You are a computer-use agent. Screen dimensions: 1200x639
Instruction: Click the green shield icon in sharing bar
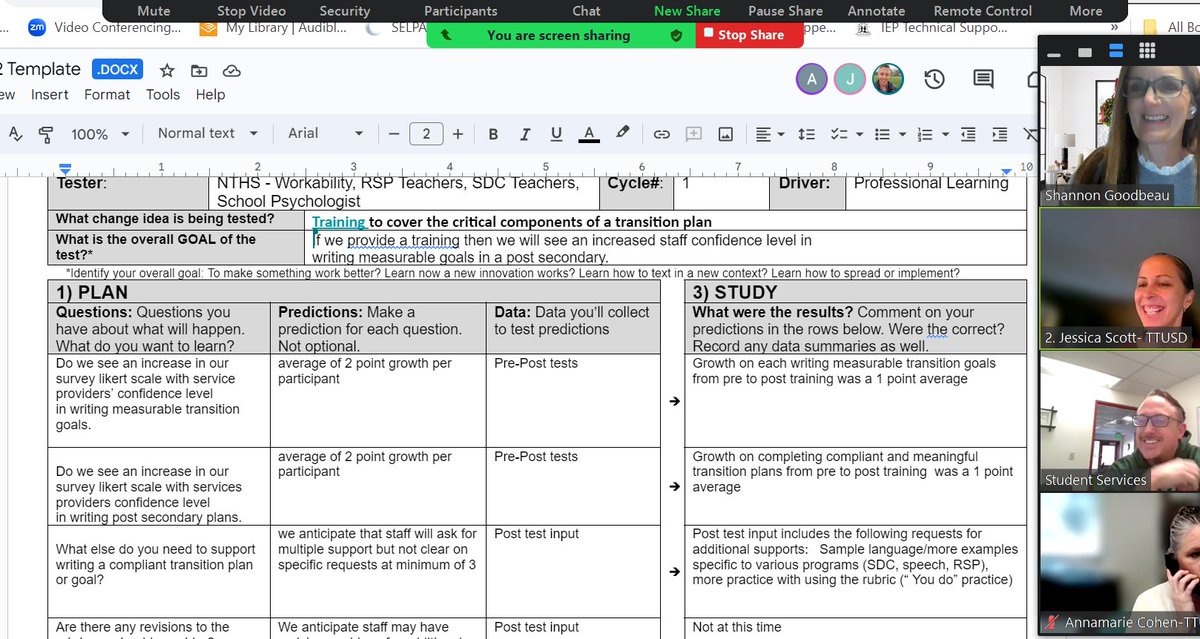pyautogui.click(x=676, y=35)
